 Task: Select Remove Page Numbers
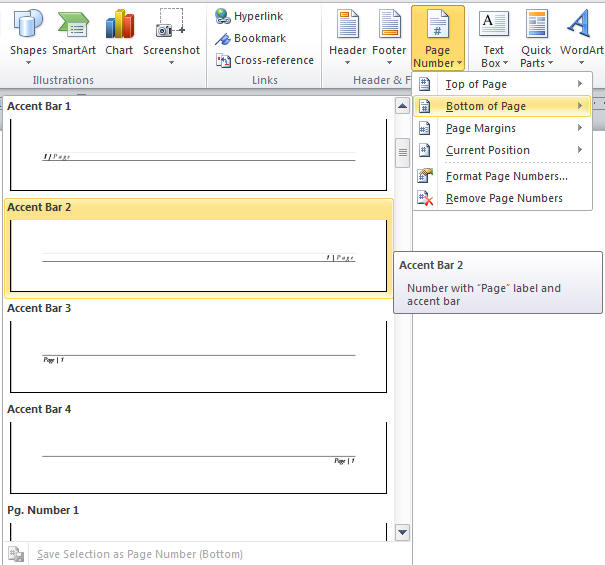pyautogui.click(x=503, y=198)
